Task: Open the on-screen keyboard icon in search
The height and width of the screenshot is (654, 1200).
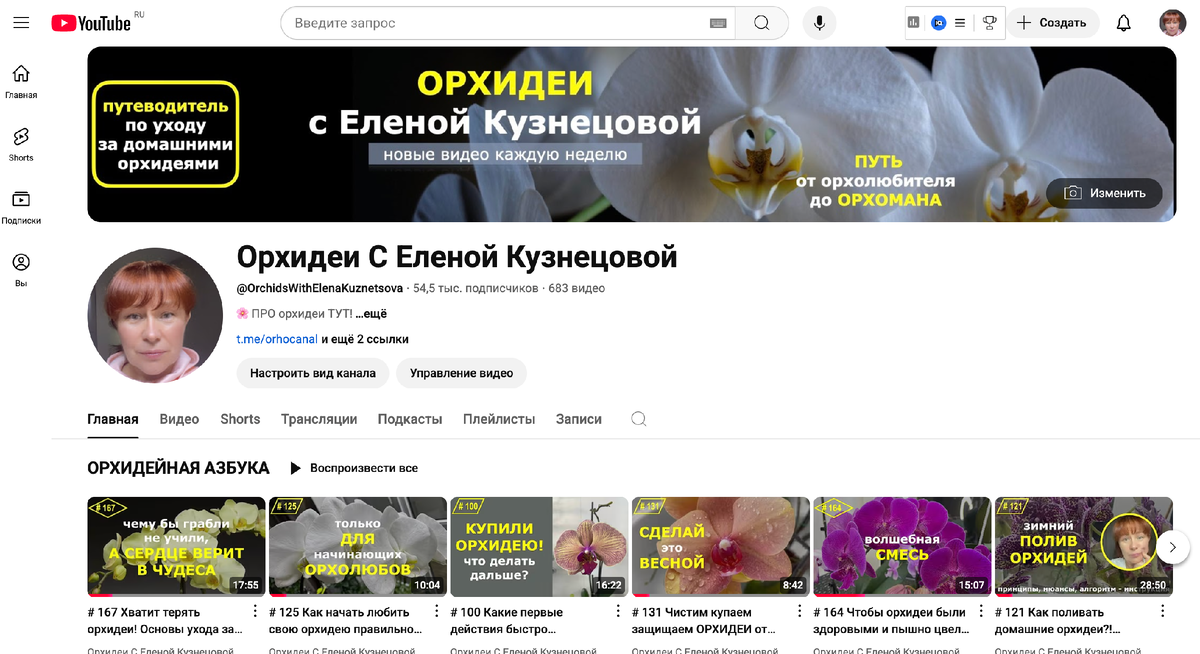Action: [x=717, y=22]
